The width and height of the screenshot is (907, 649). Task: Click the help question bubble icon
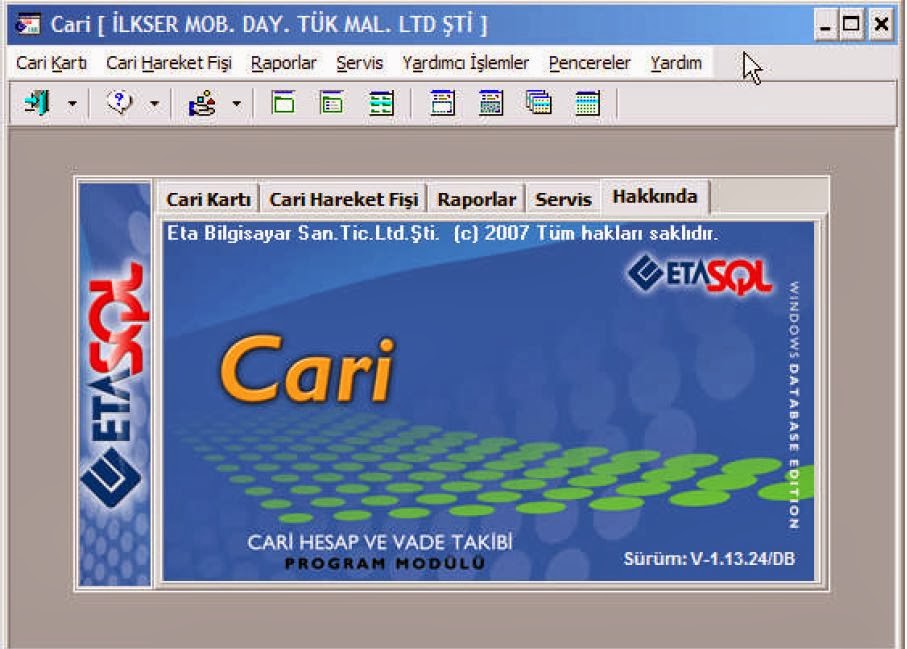[119, 104]
